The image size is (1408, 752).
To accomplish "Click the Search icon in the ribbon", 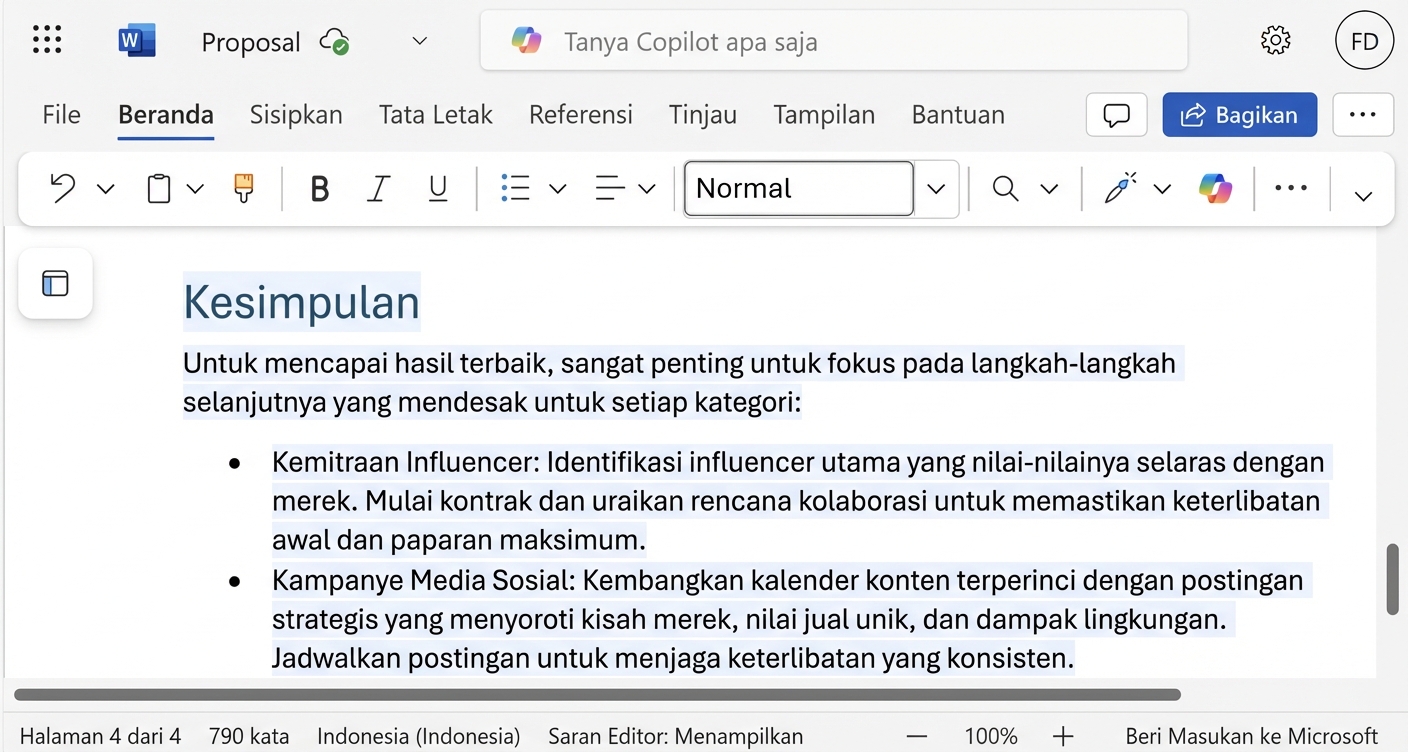I will 1005,188.
